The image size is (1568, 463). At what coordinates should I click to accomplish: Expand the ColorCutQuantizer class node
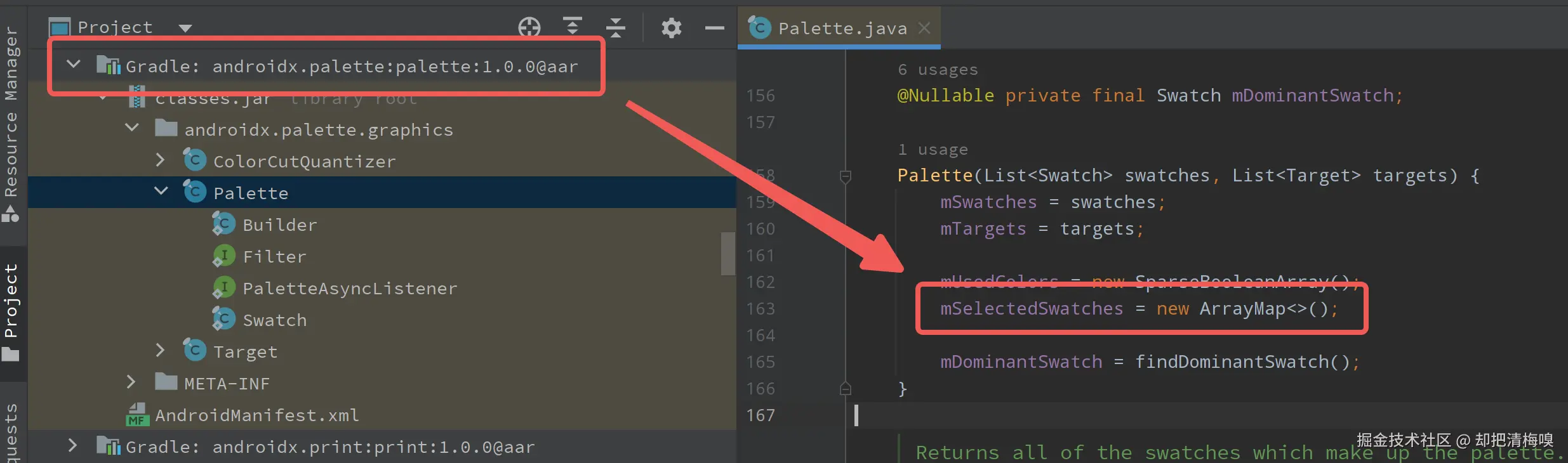tap(161, 160)
